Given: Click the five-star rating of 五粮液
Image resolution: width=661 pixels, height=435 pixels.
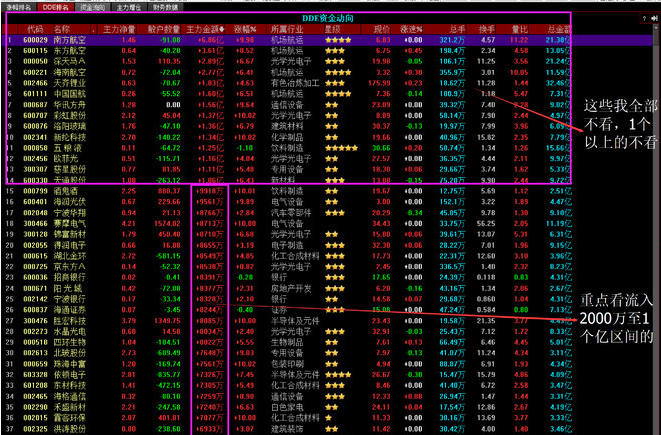Looking at the screenshot, I should pyautogui.click(x=341, y=148).
